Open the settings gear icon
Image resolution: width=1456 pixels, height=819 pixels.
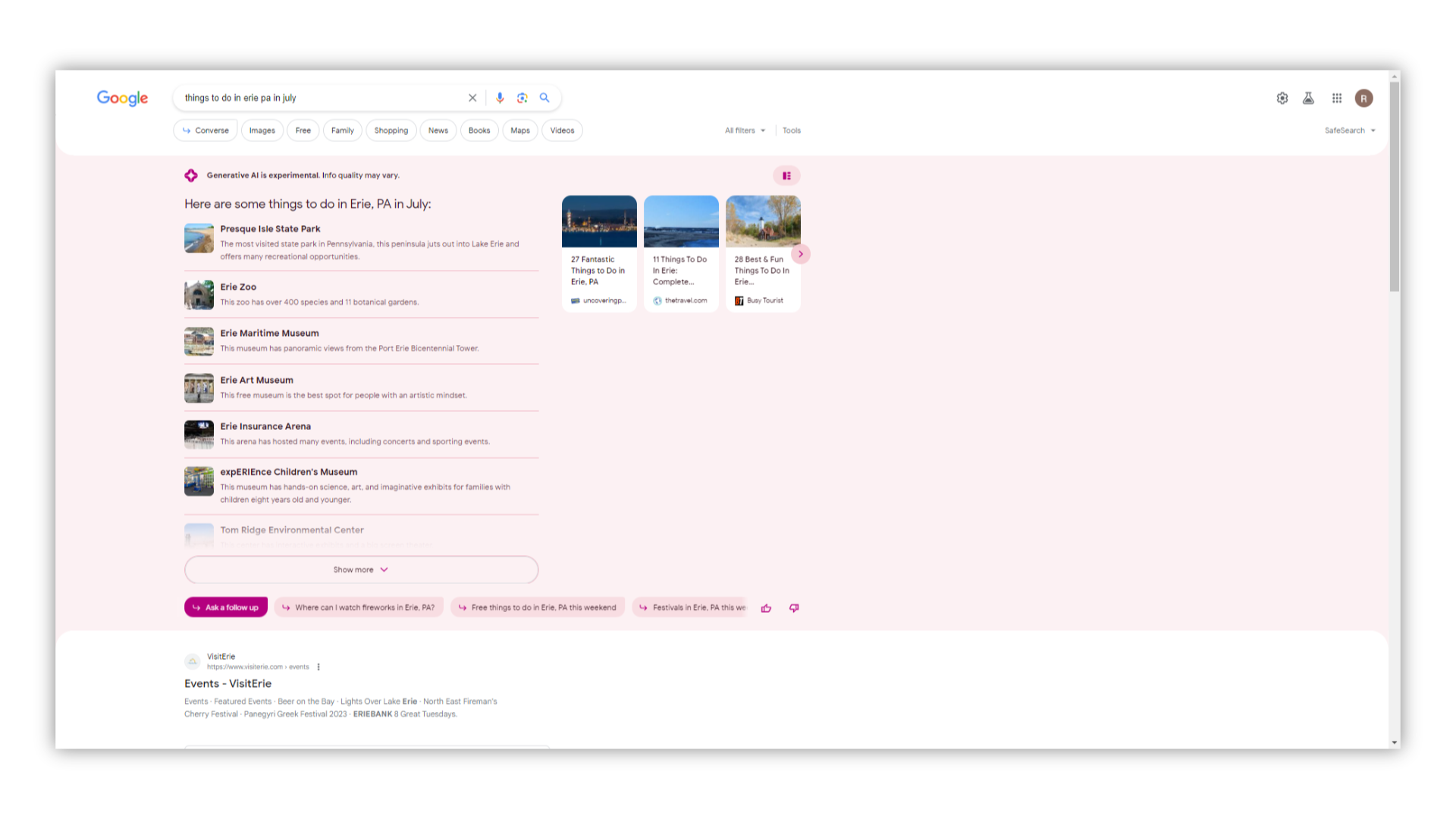(x=1282, y=99)
